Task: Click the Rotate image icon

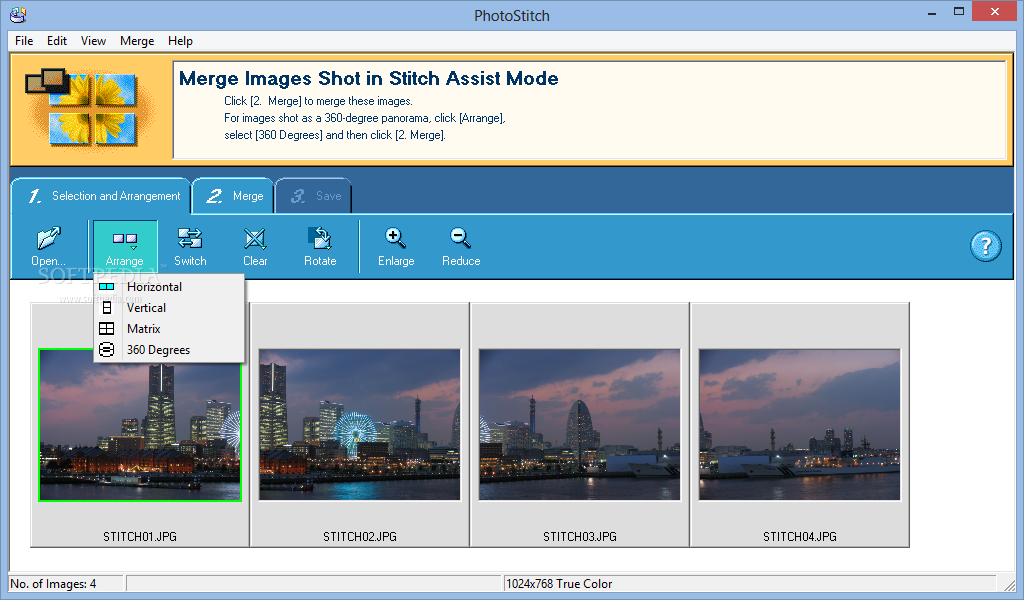Action: click(x=320, y=238)
